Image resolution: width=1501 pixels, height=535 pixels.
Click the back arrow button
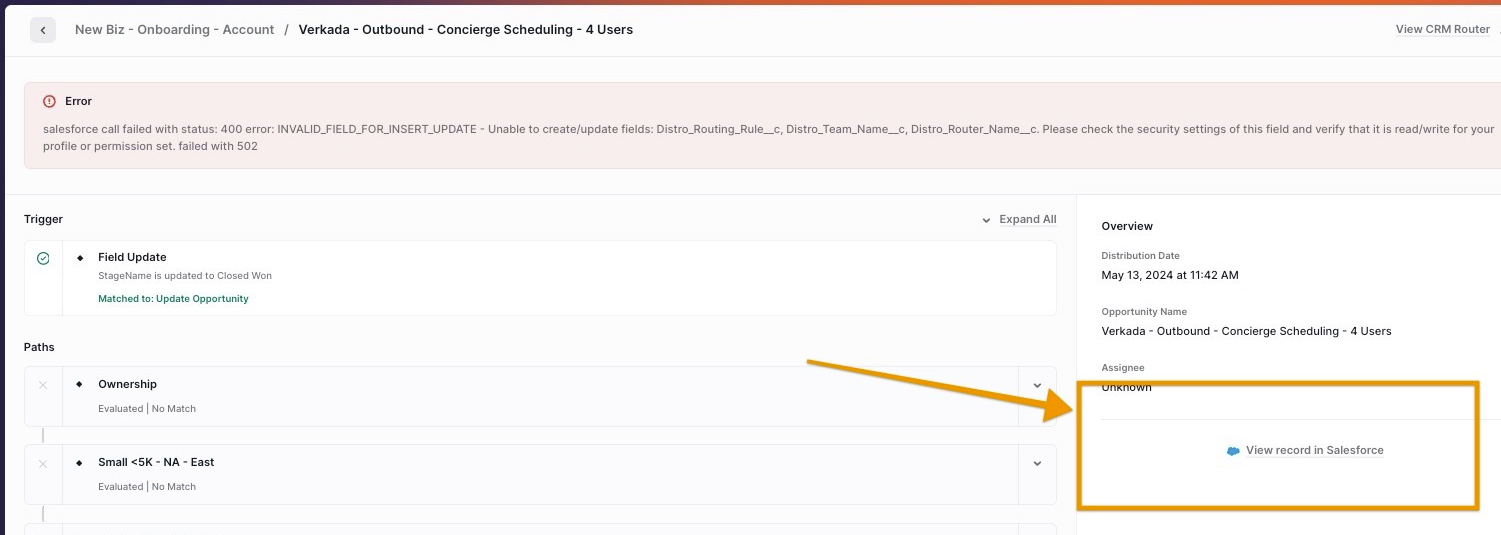pos(43,30)
